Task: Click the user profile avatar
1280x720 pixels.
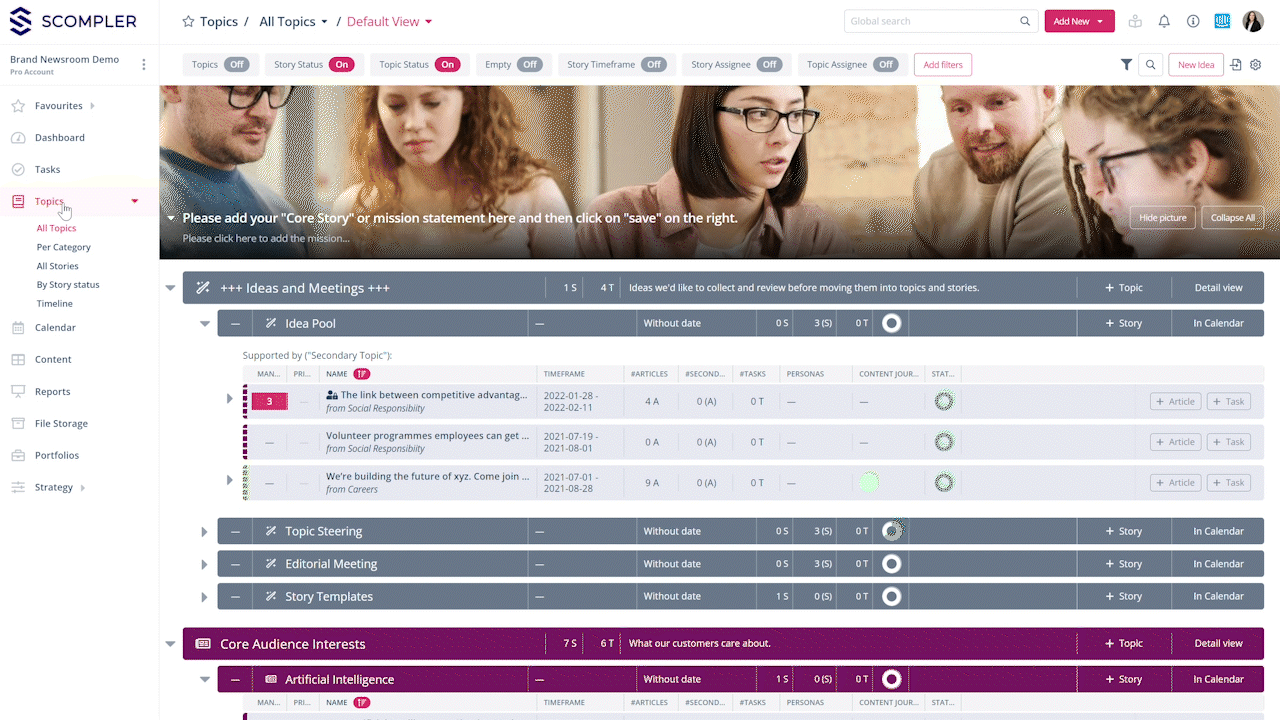Action: (1253, 21)
